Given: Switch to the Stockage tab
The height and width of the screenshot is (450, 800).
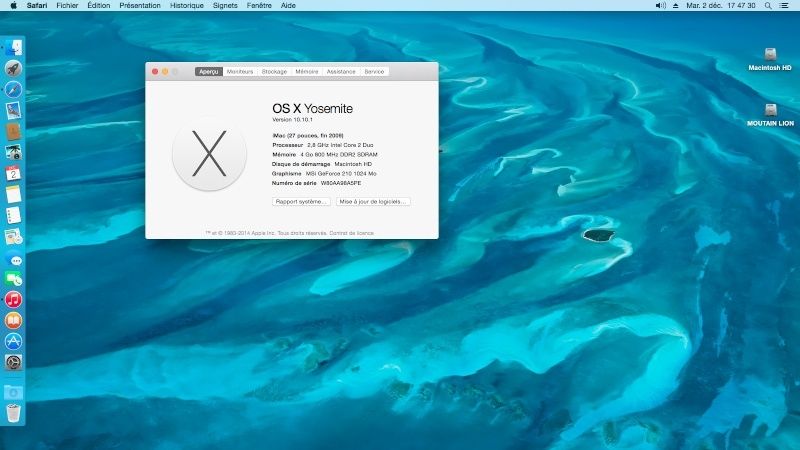Looking at the screenshot, I should tap(274, 71).
